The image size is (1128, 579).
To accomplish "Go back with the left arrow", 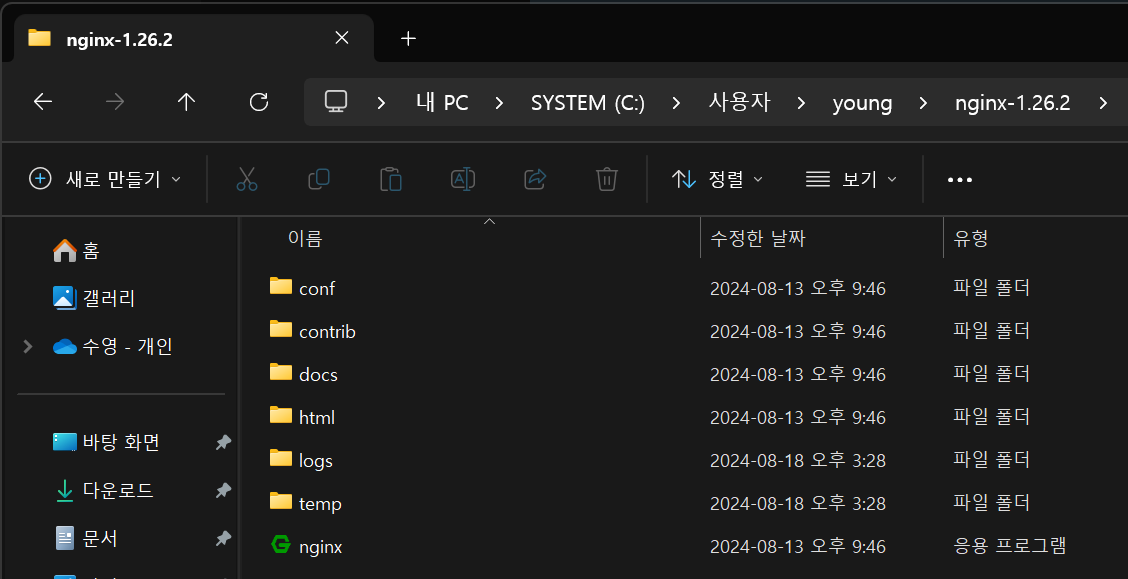I will [x=43, y=102].
